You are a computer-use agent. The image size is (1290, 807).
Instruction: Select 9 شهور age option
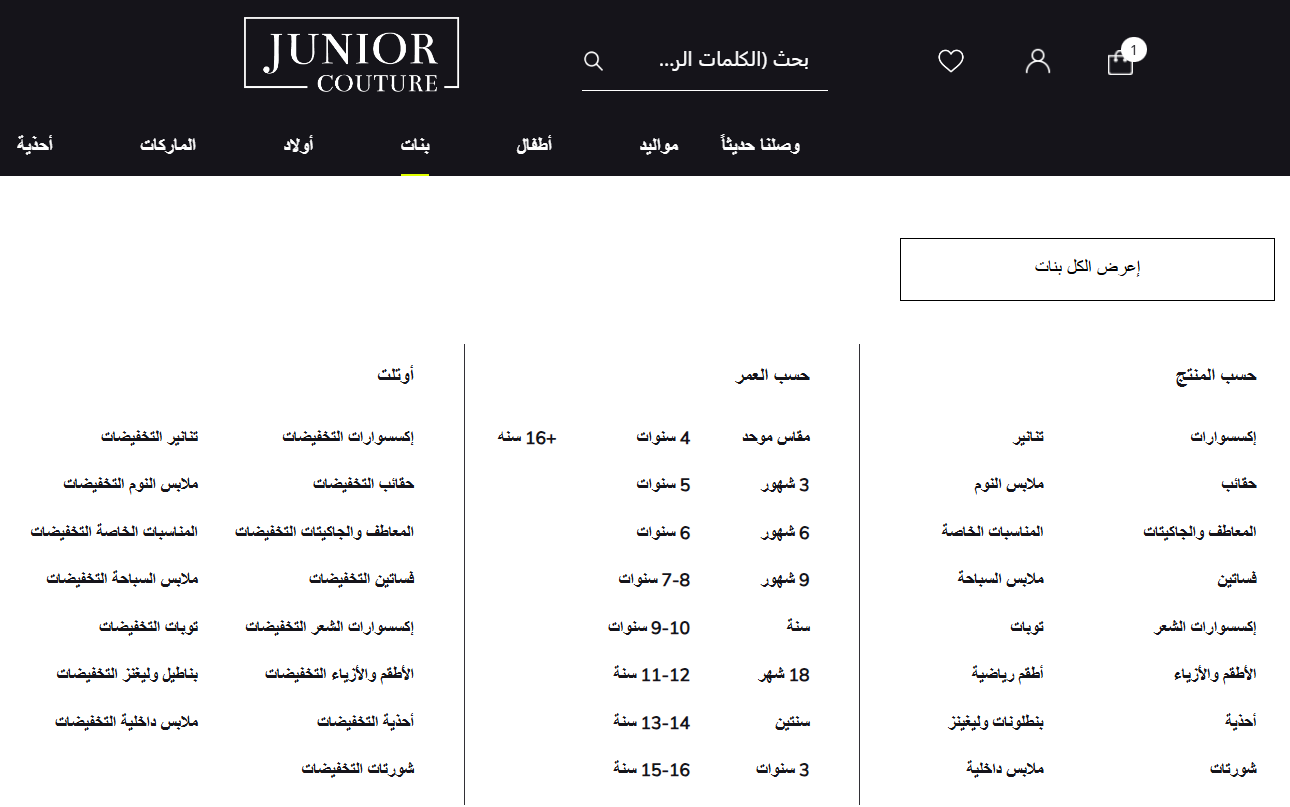point(785,580)
